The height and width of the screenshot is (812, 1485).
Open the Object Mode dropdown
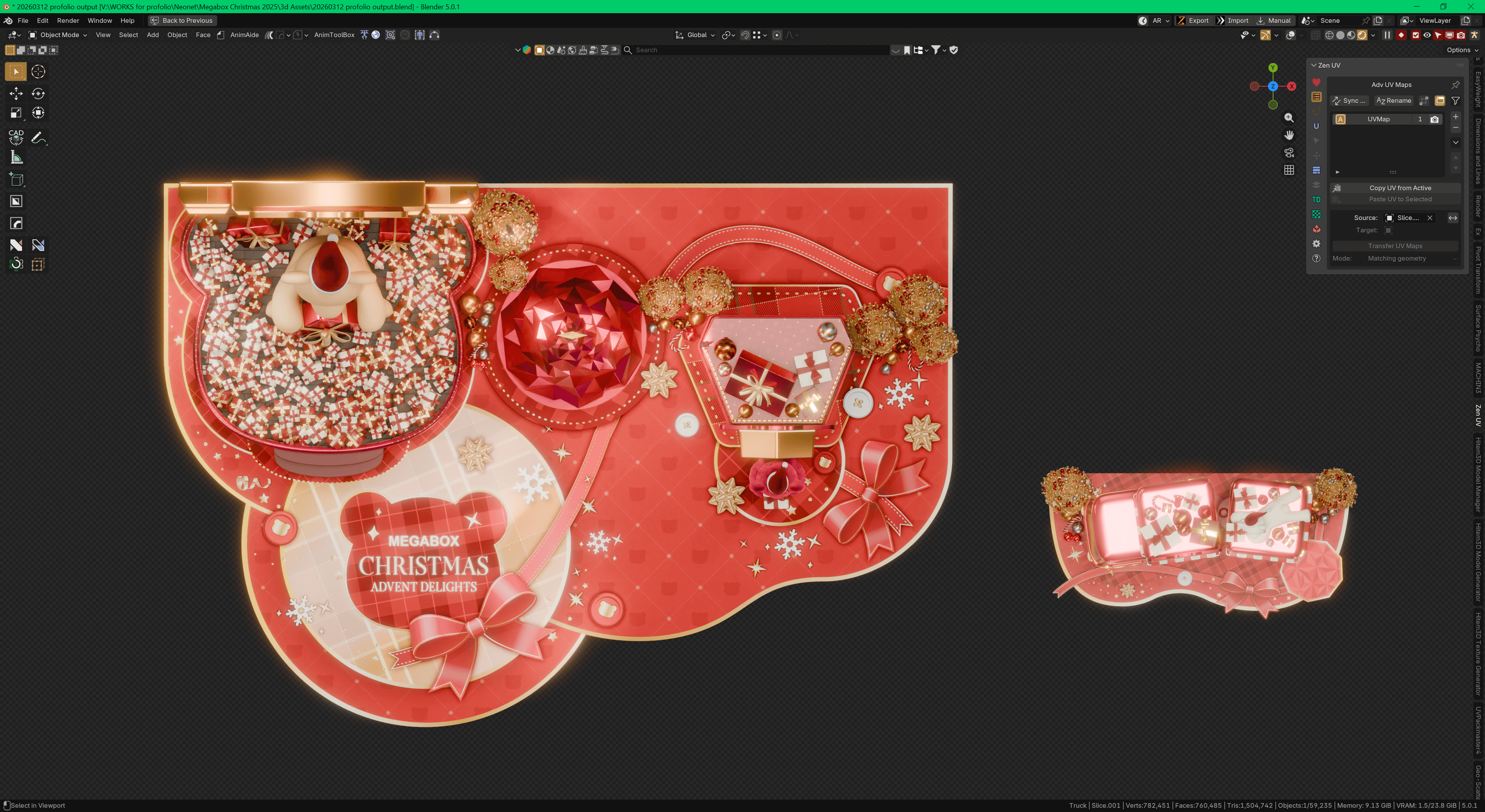coord(58,35)
